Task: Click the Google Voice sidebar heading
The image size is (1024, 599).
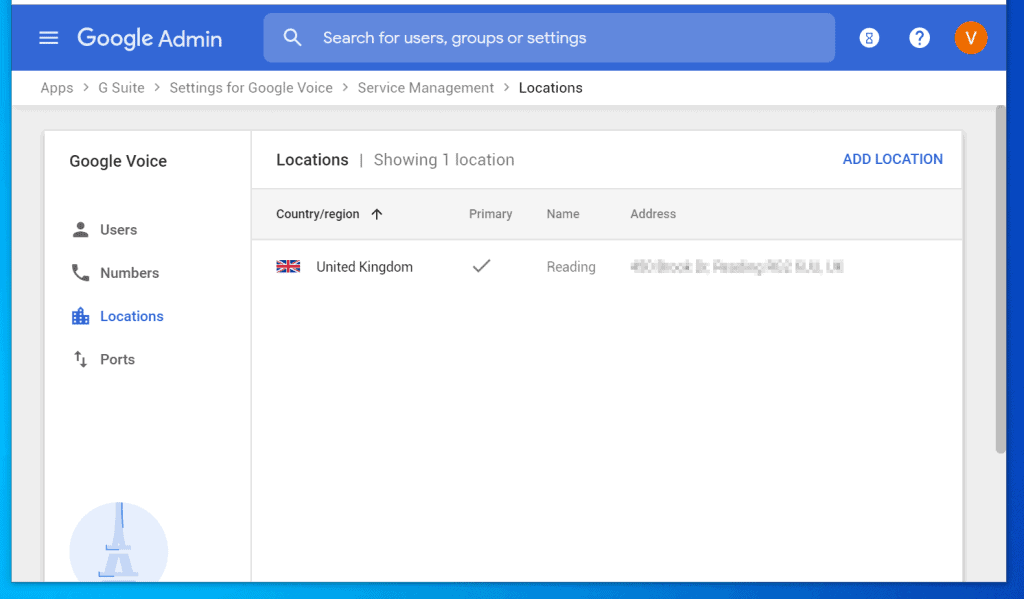Action: 118,161
